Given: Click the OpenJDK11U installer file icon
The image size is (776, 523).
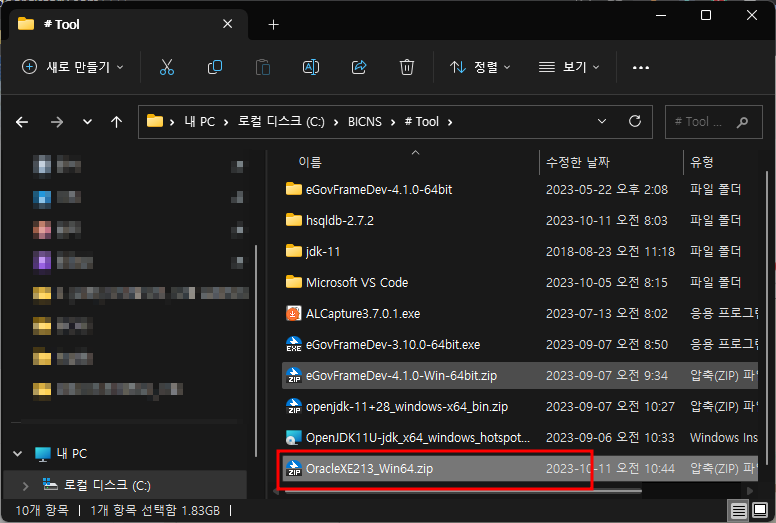Looking at the screenshot, I should point(293,437).
